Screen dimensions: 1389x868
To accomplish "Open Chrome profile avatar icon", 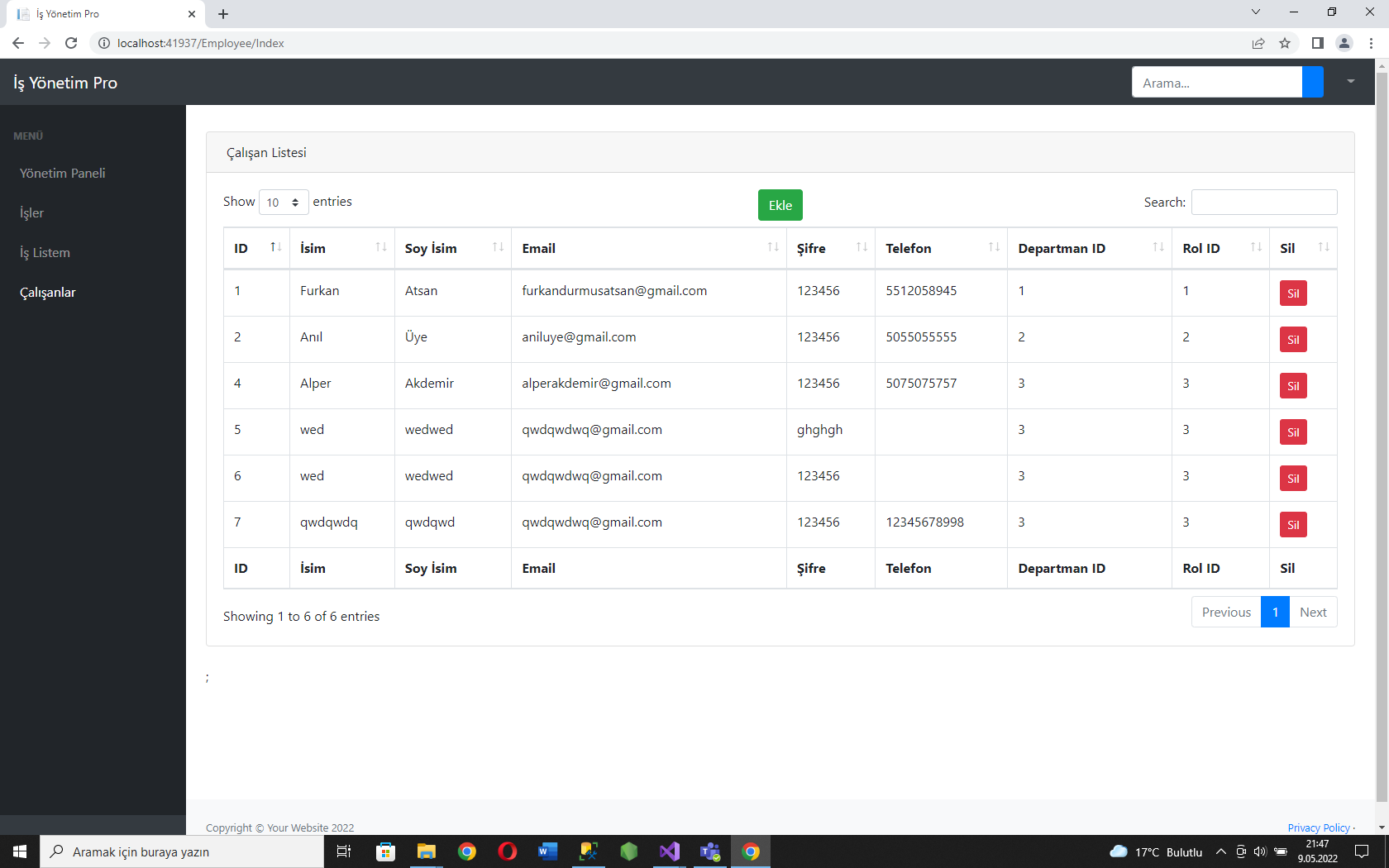I will pos(1344,43).
